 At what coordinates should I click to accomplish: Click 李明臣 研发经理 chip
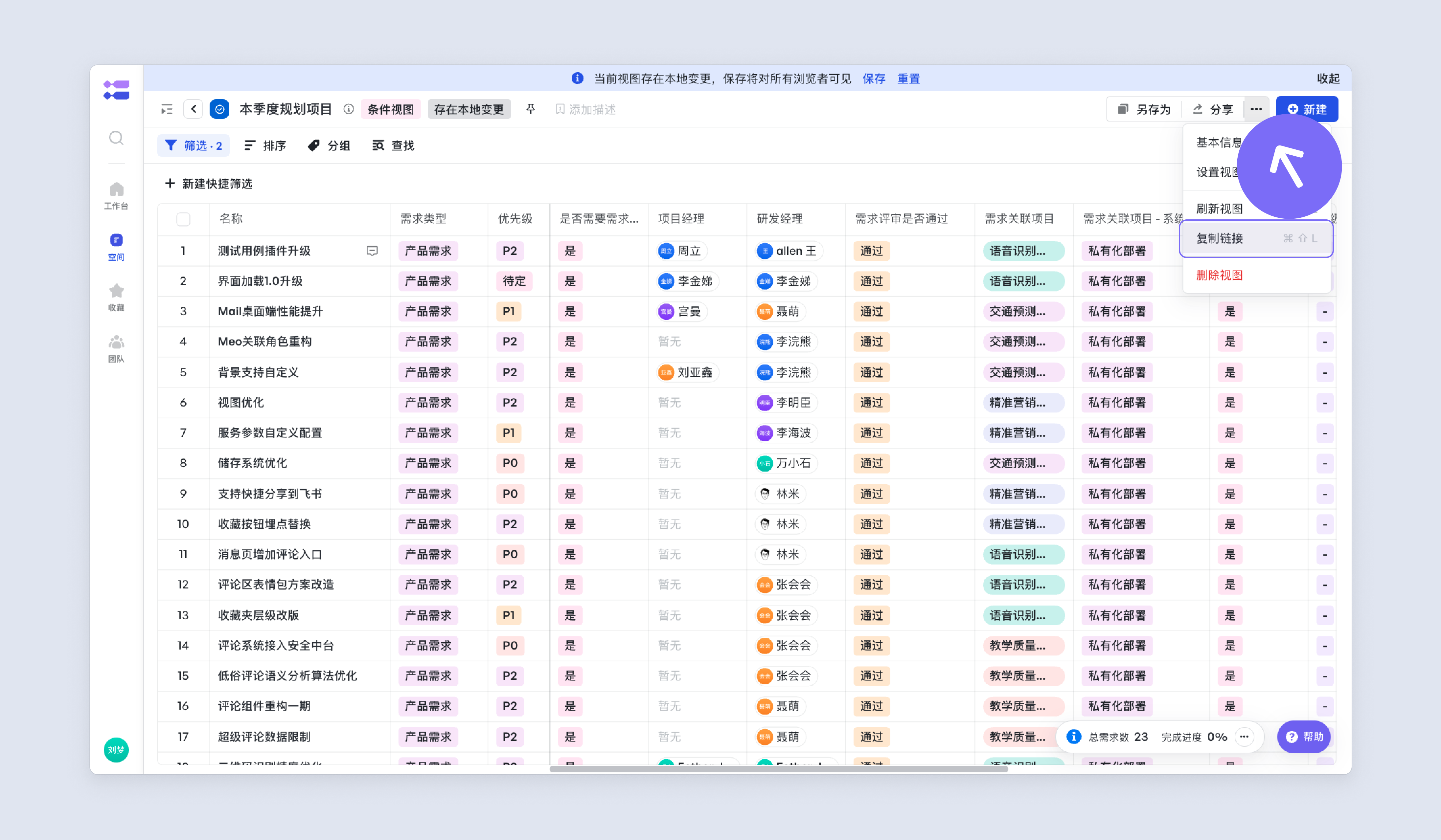[786, 403]
